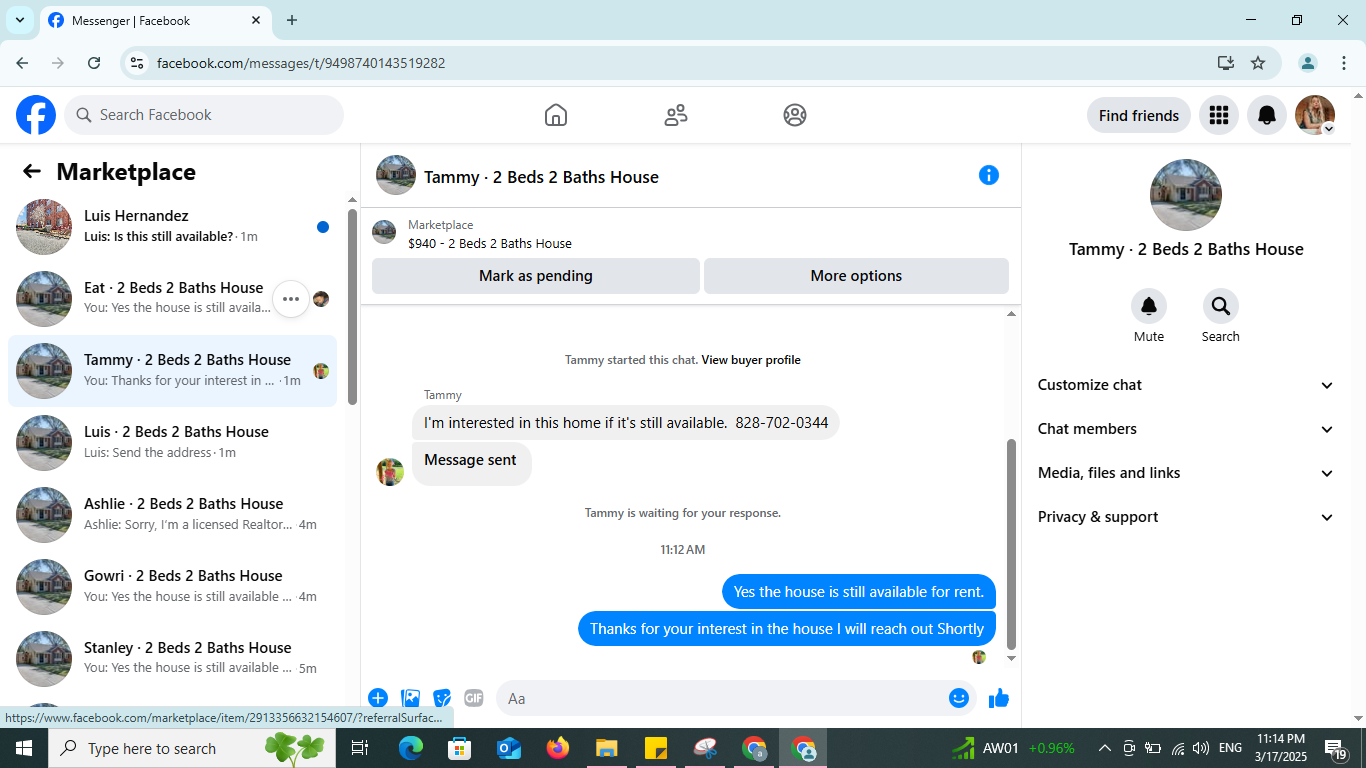Click the Find friends button

1139,115
